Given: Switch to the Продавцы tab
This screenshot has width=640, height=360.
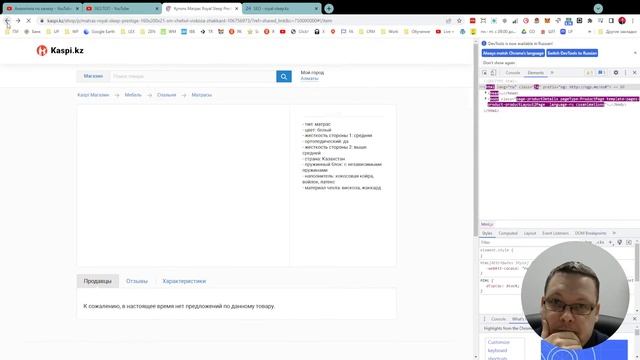Looking at the screenshot, I should [98, 281].
